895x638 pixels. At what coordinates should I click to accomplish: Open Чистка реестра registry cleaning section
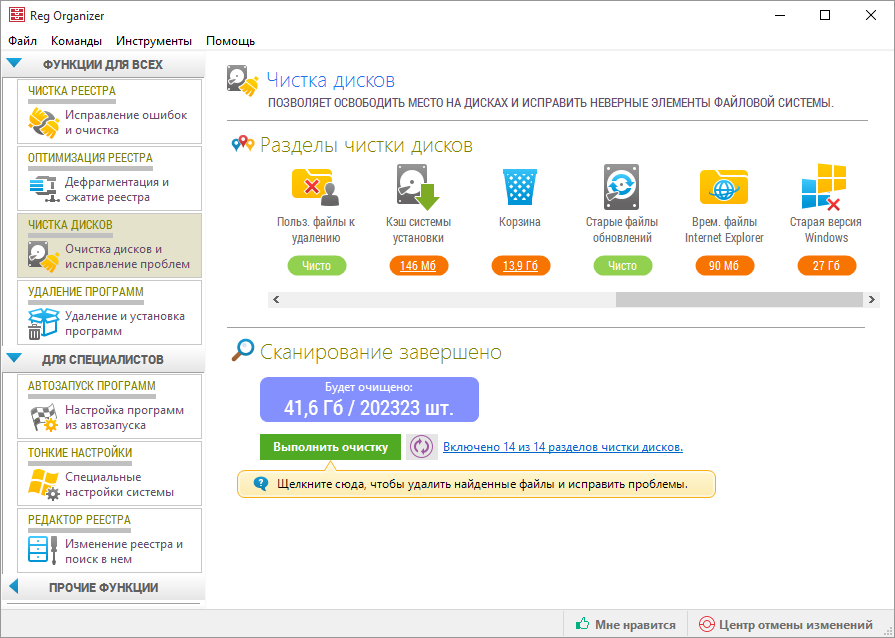(x=109, y=112)
